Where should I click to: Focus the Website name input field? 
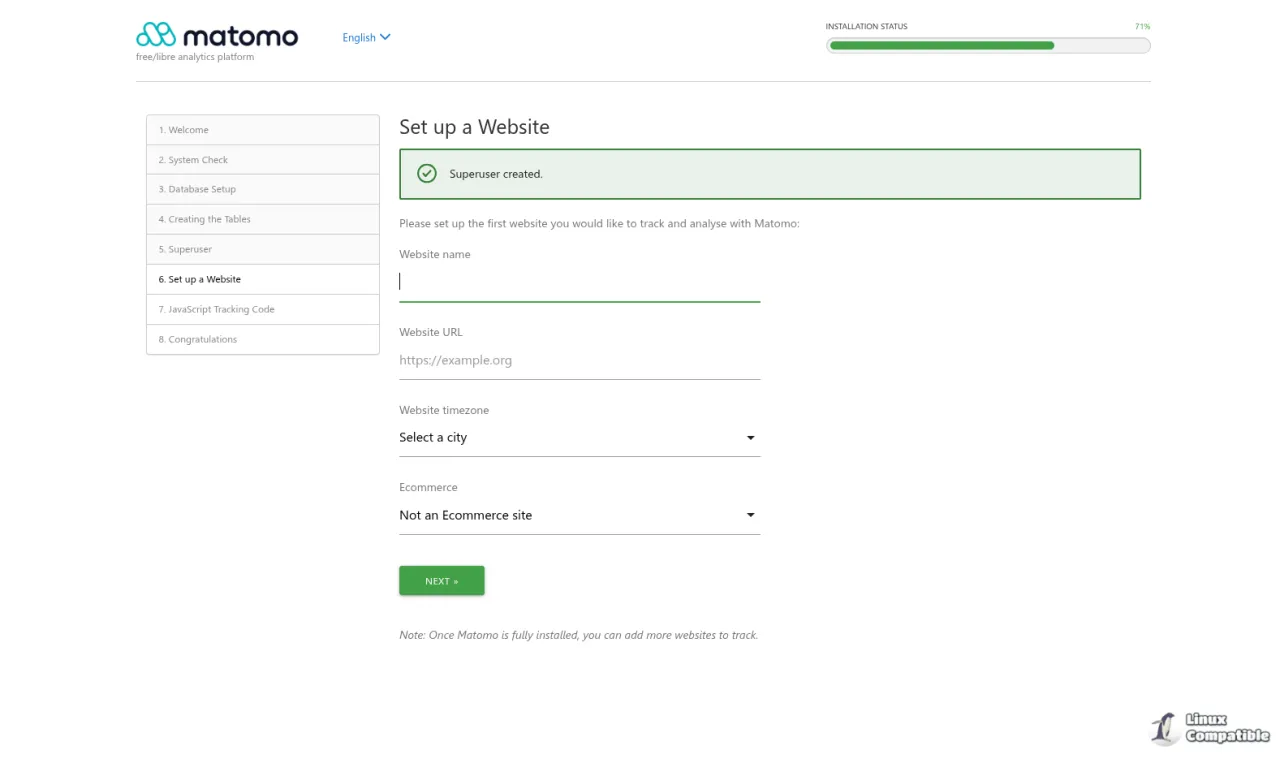coord(580,282)
